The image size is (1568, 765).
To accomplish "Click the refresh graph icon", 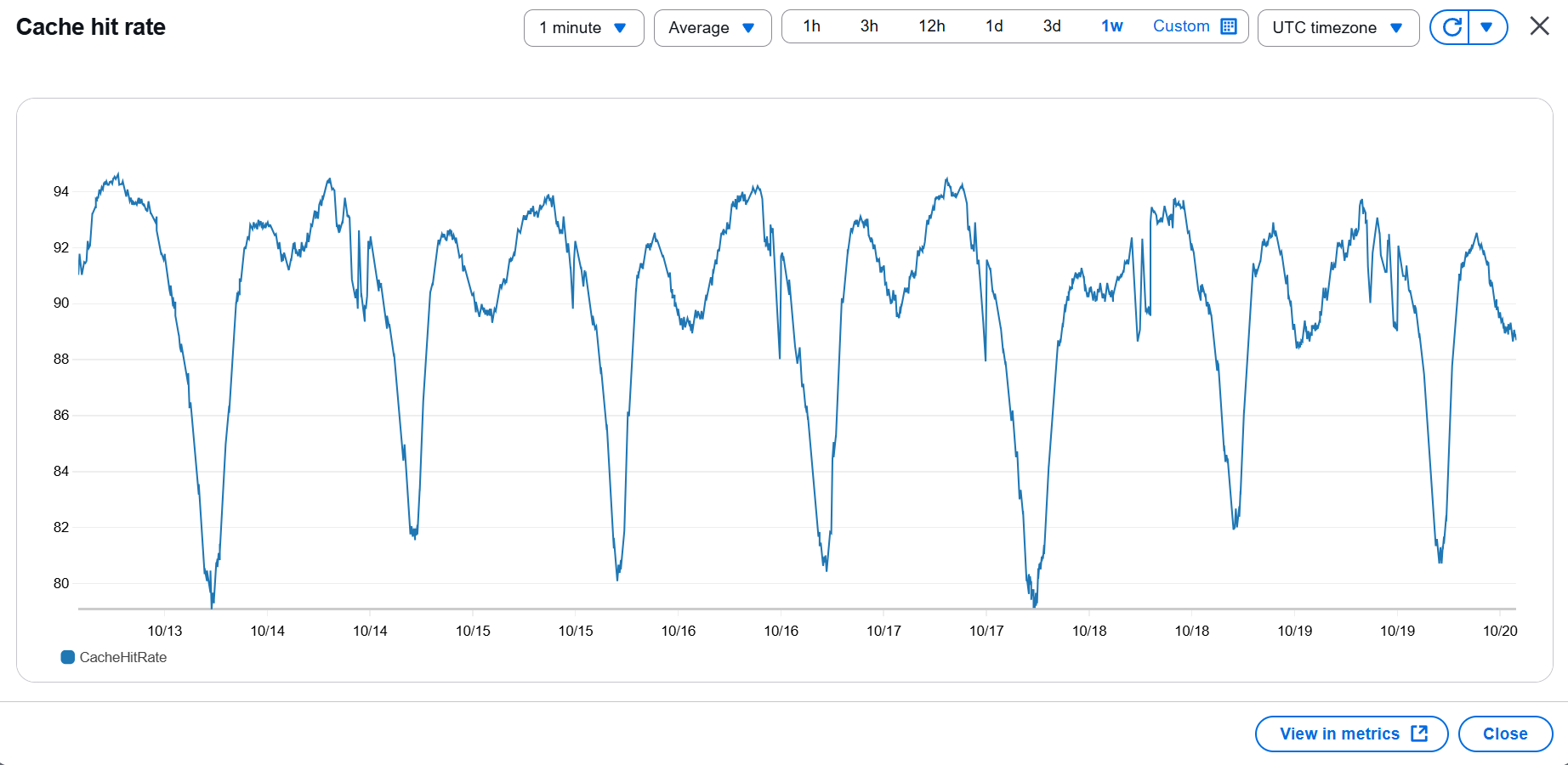I will (1452, 27).
